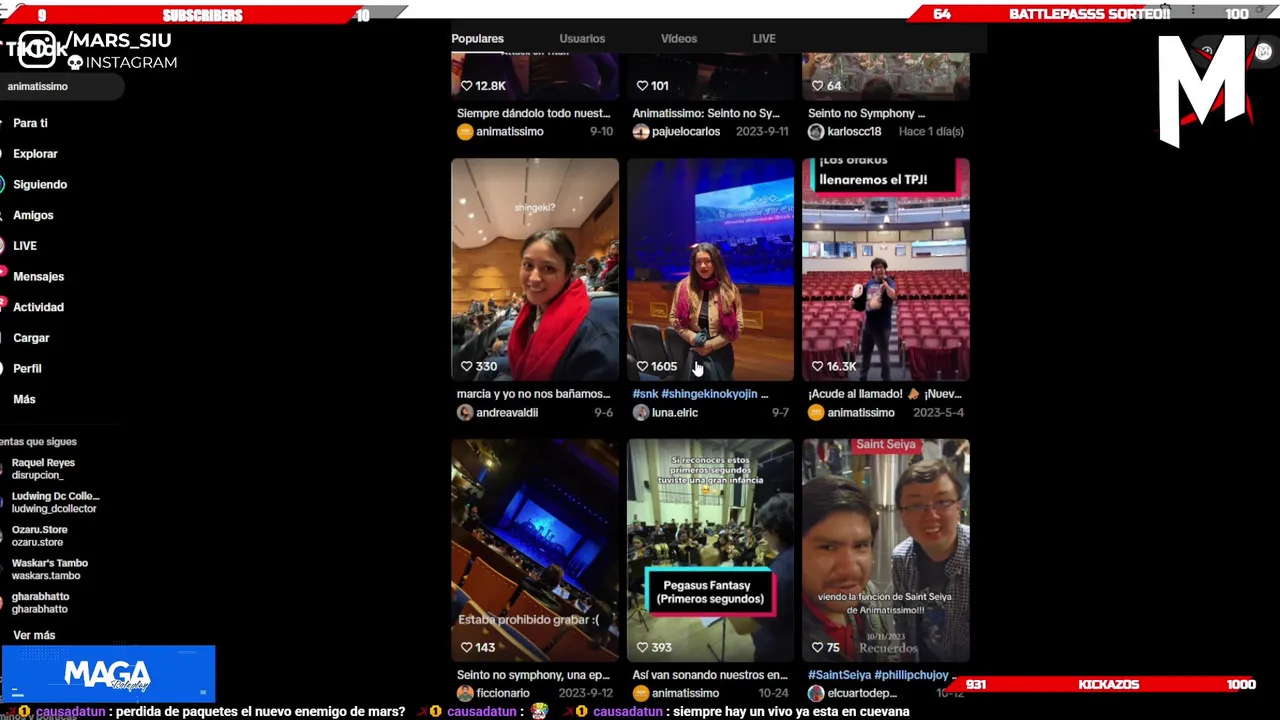Click the heart icon showing 143 likes

pos(466,647)
